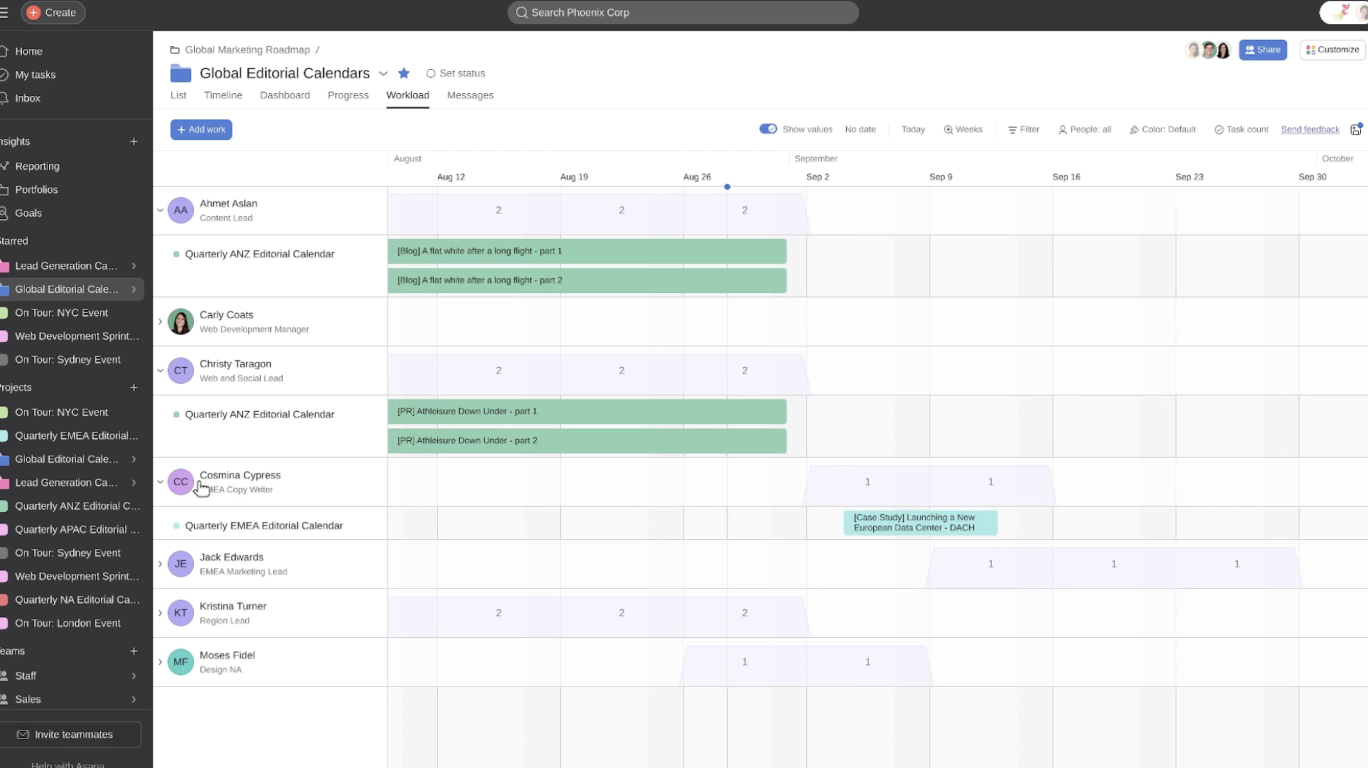Viewport: 1368px width, 768px height.
Task: Click the Search Phoenix Corp field
Action: click(682, 12)
